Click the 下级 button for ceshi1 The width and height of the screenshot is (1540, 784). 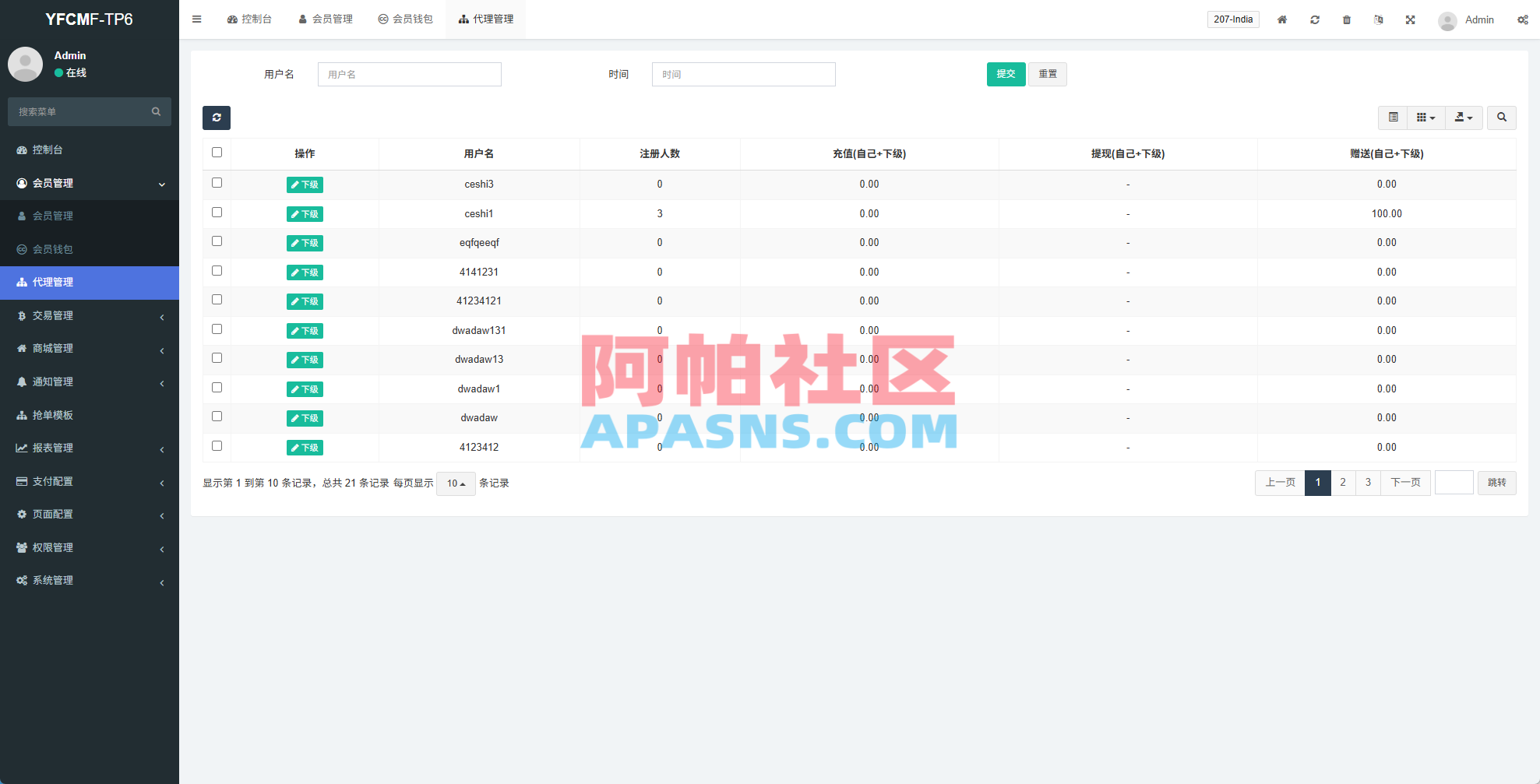tap(305, 214)
